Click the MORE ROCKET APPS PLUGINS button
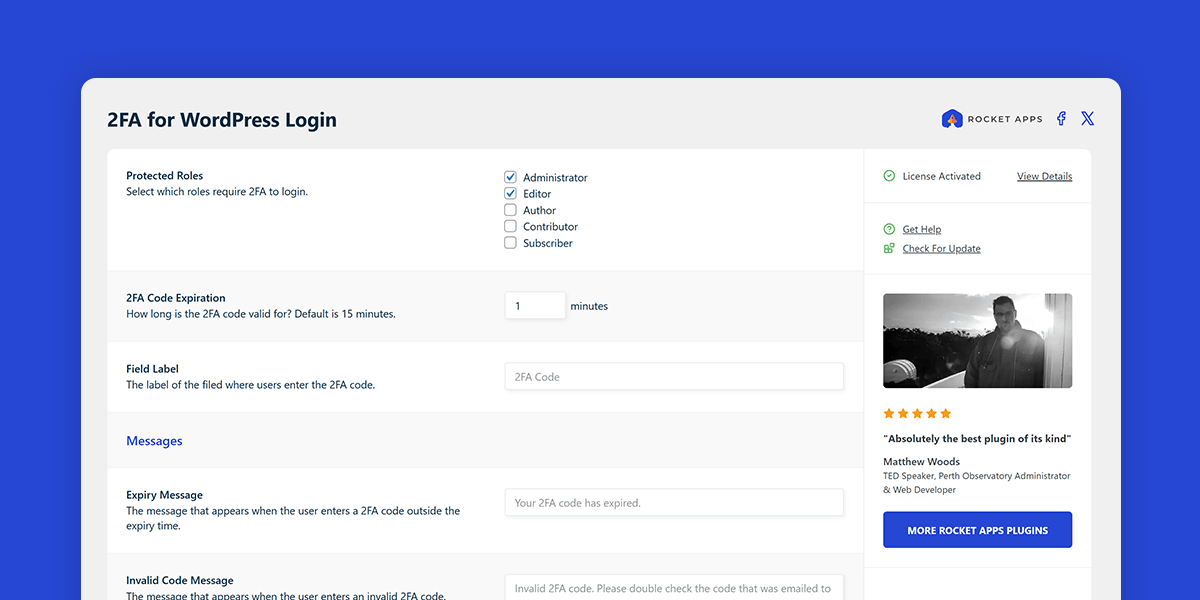This screenshot has height=600, width=1200. point(977,529)
